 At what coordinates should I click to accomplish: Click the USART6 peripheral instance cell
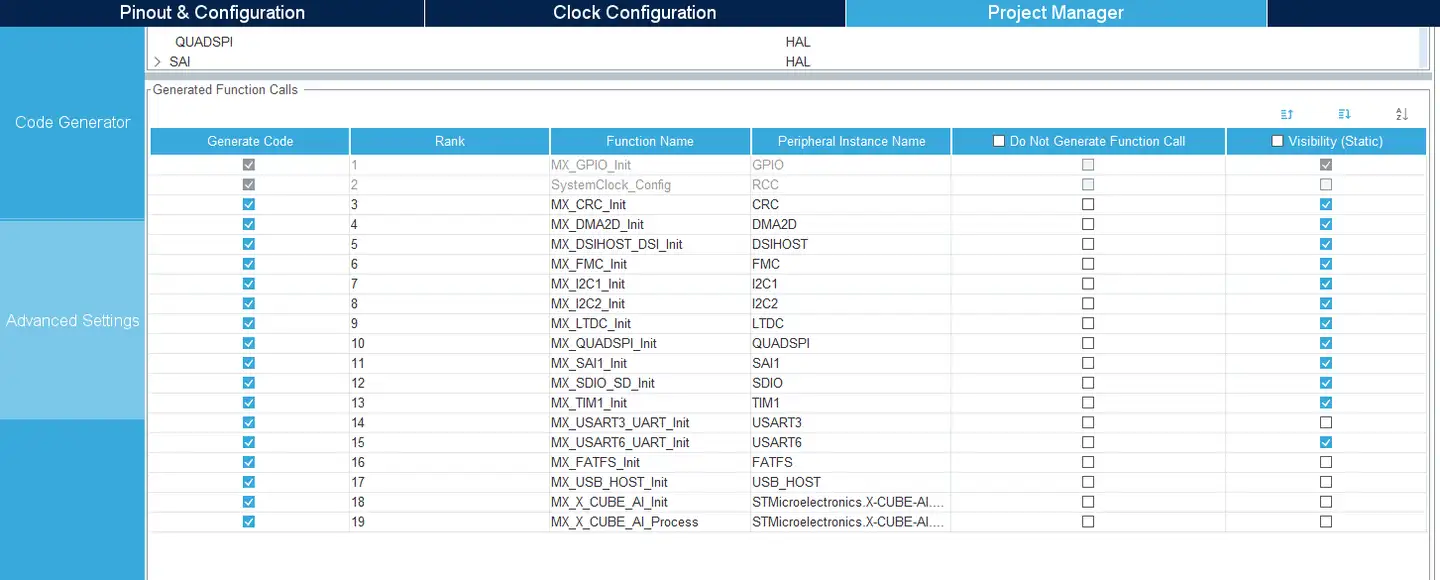(851, 442)
